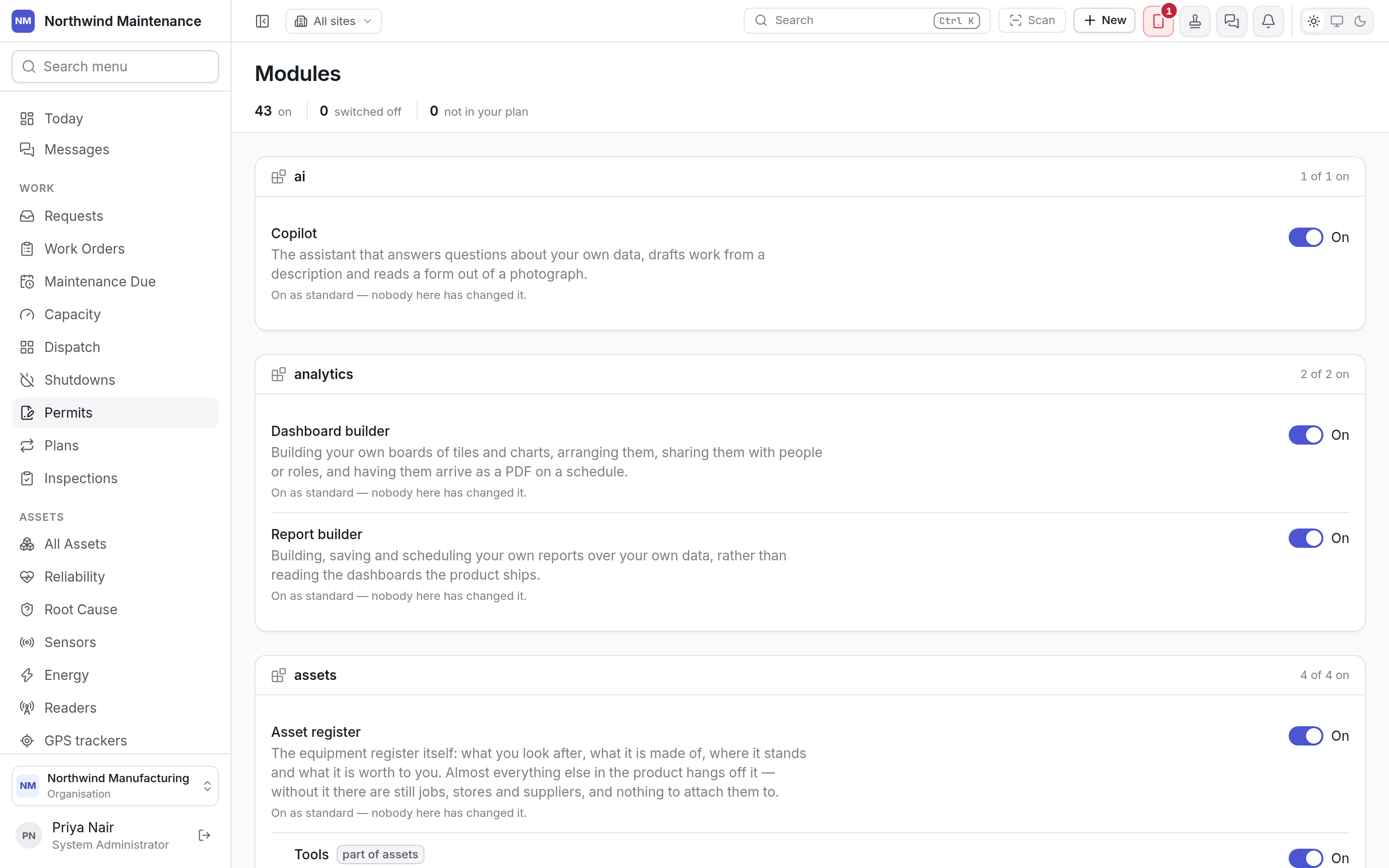Screen dimensions: 1389x868
Task: Go to Maintenance Due in the sidebar
Action: 115,281
